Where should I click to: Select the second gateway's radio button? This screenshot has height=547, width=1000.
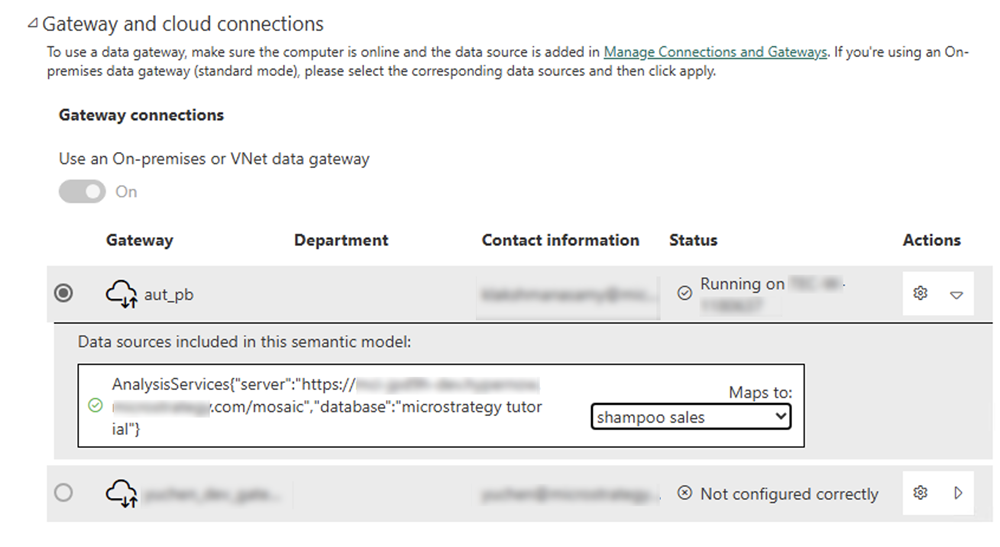pos(64,492)
